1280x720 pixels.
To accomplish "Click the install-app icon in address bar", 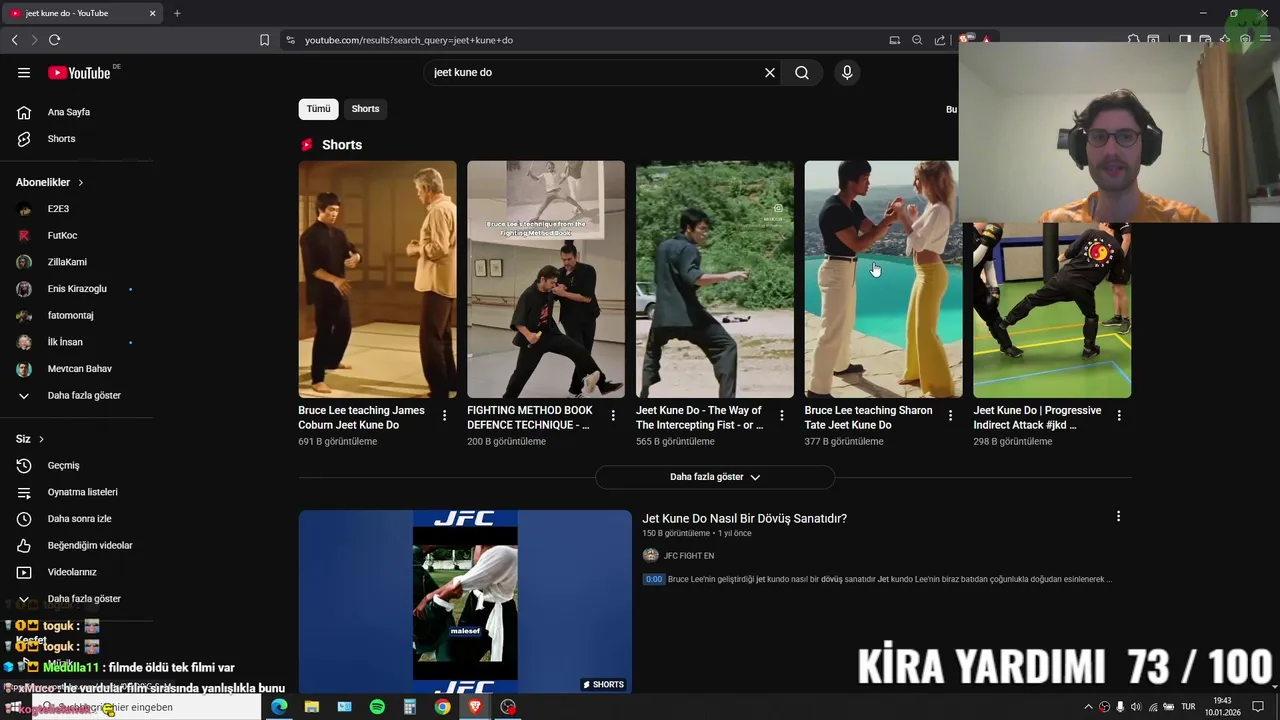I will tap(895, 40).
